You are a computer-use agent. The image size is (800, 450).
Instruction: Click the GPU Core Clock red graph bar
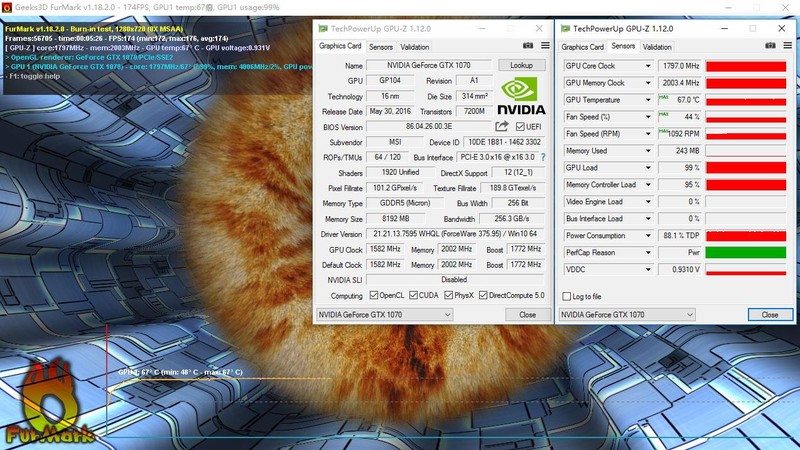point(745,66)
